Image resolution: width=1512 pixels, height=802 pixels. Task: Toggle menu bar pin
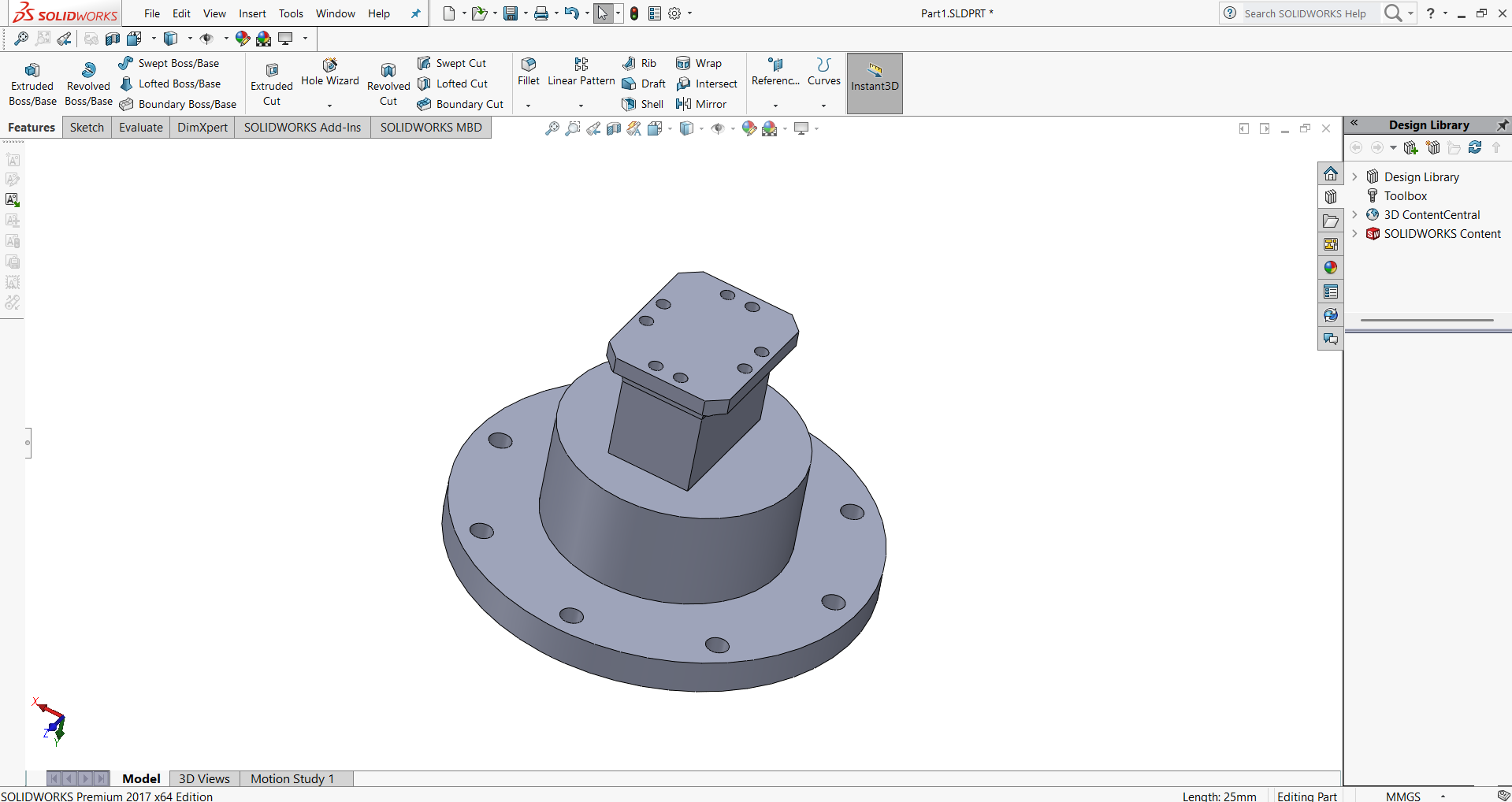416,13
